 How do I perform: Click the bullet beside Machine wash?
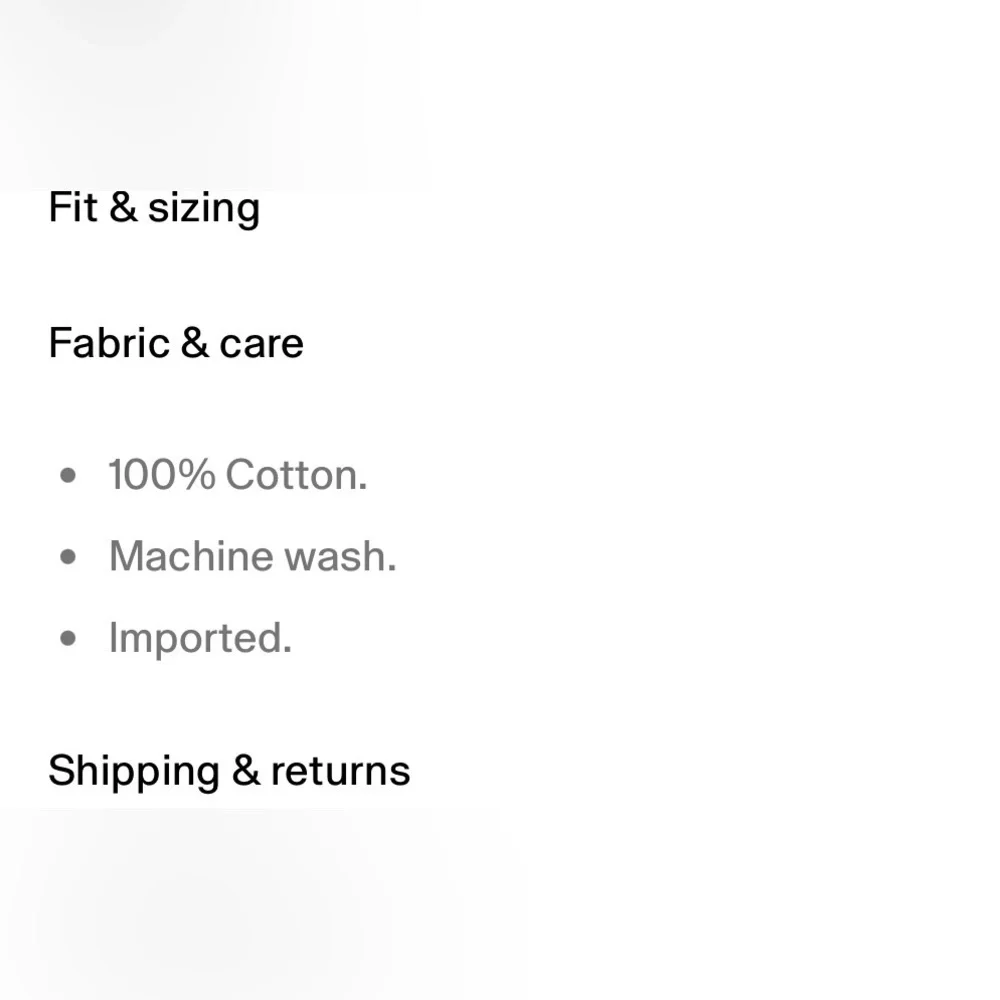pyautogui.click(x=68, y=557)
